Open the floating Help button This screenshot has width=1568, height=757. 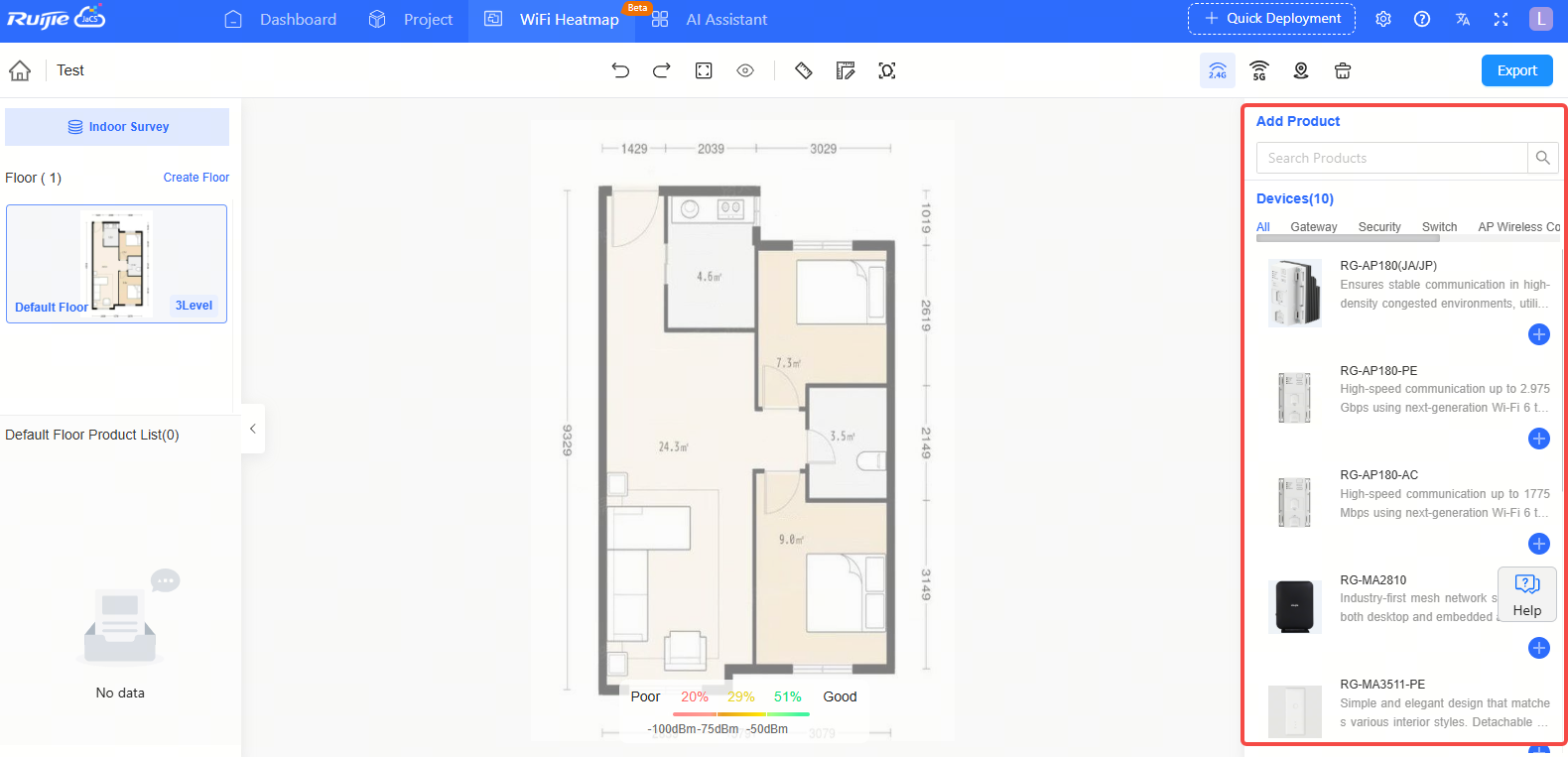click(x=1527, y=594)
